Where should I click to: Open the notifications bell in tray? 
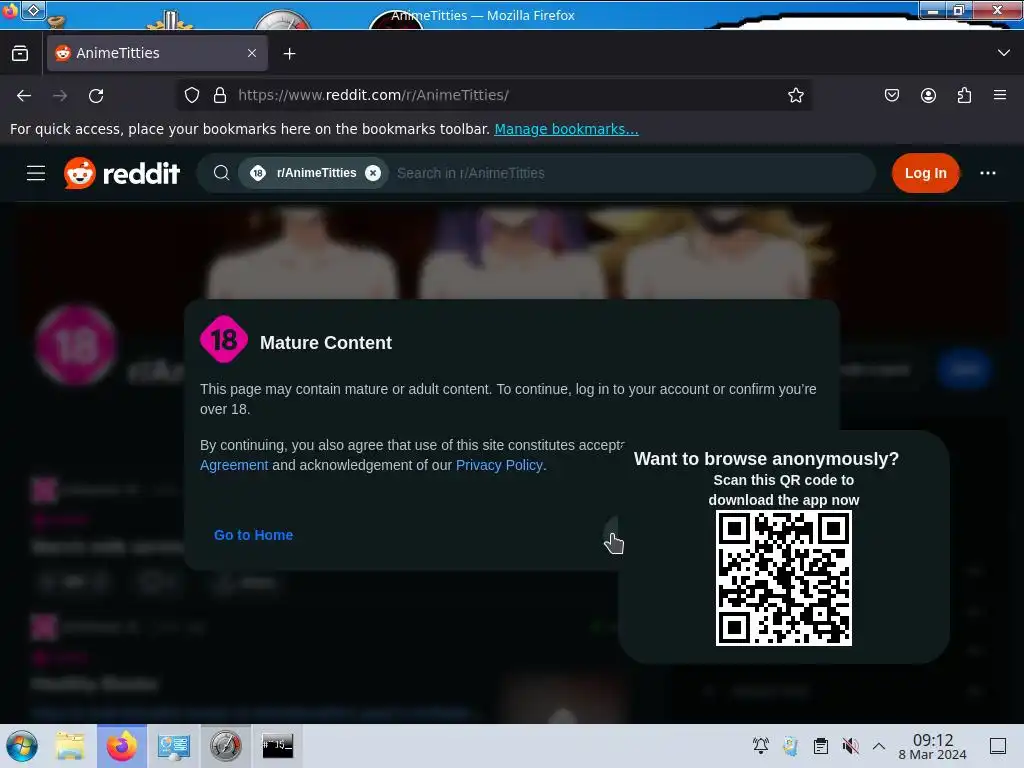point(761,746)
